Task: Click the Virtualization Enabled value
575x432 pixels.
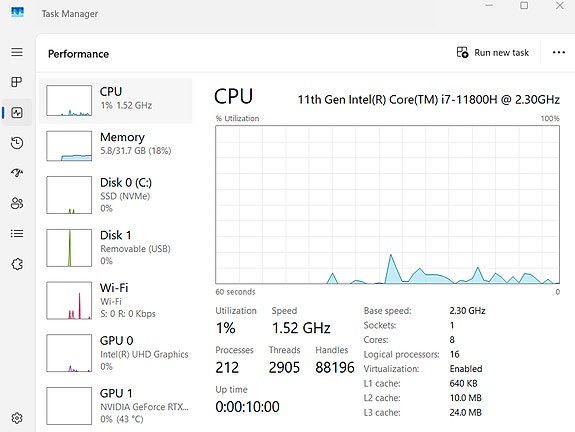Action: [466, 369]
